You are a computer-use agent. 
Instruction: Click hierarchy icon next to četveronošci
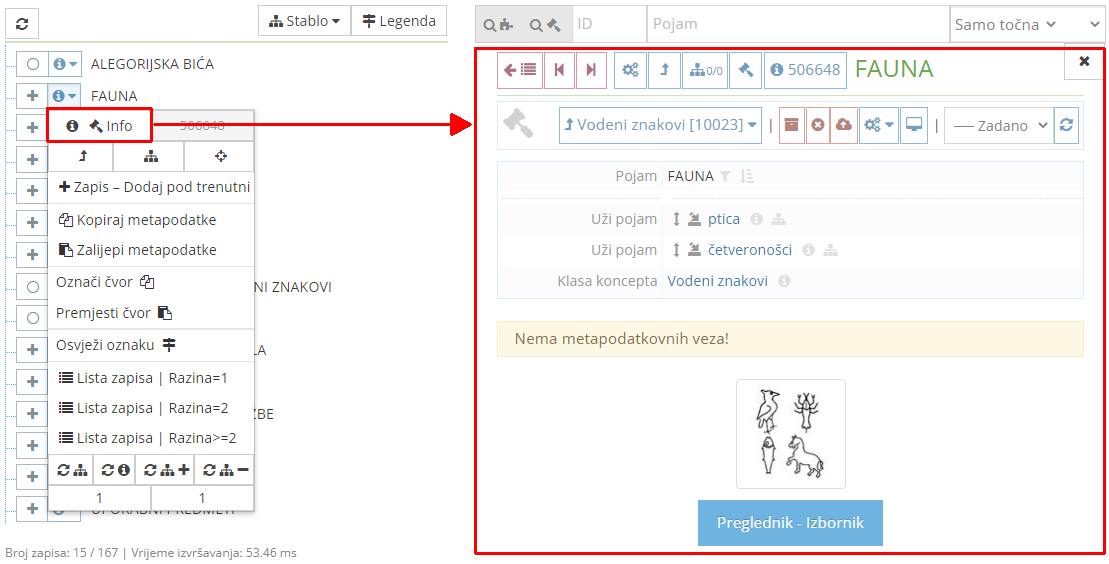coord(830,251)
